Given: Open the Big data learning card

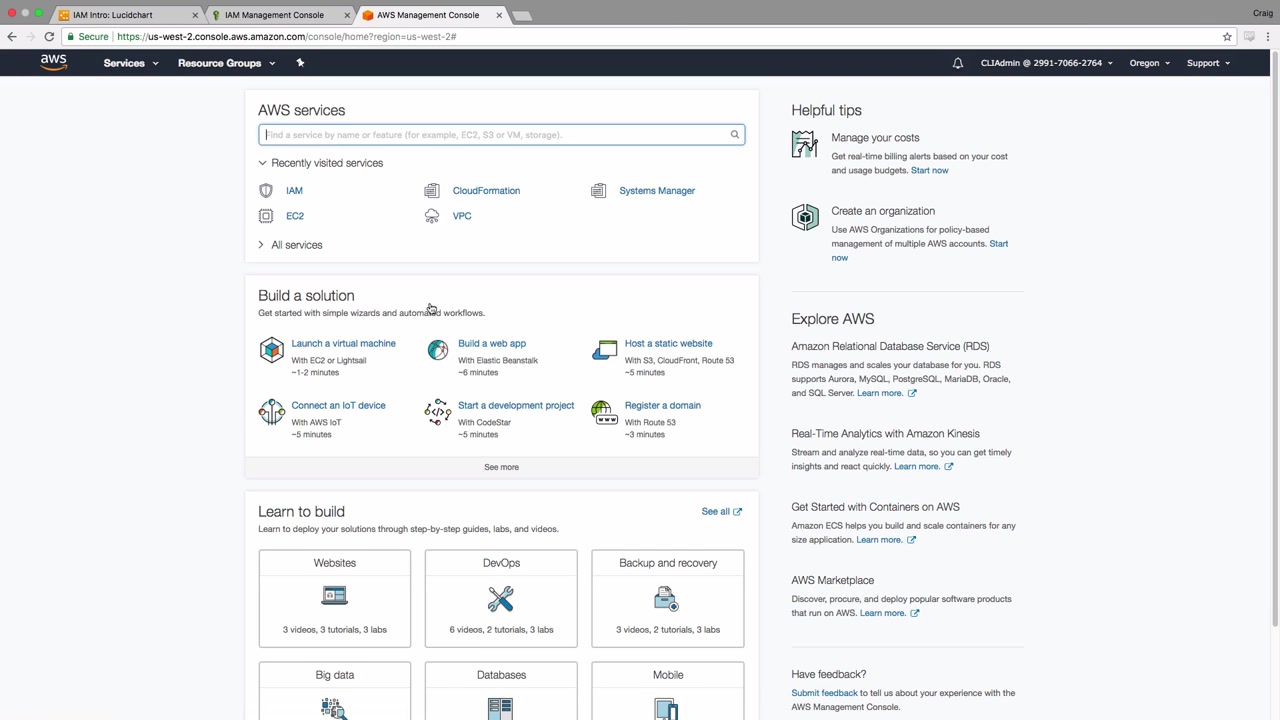Looking at the screenshot, I should [x=335, y=691].
